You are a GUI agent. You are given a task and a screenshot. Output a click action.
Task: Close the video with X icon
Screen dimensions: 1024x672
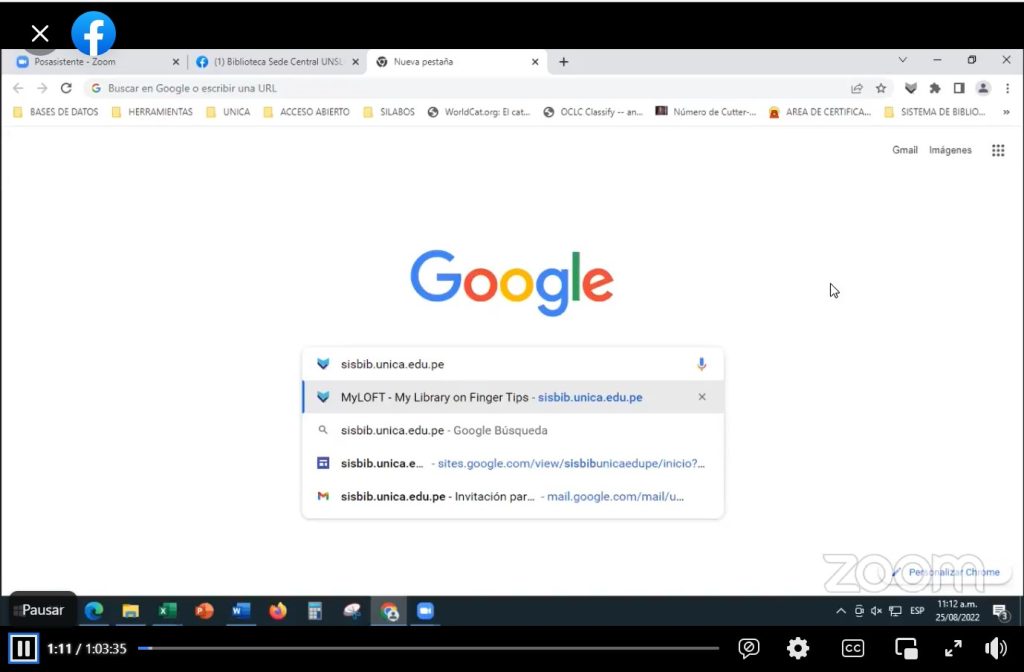[x=40, y=35]
